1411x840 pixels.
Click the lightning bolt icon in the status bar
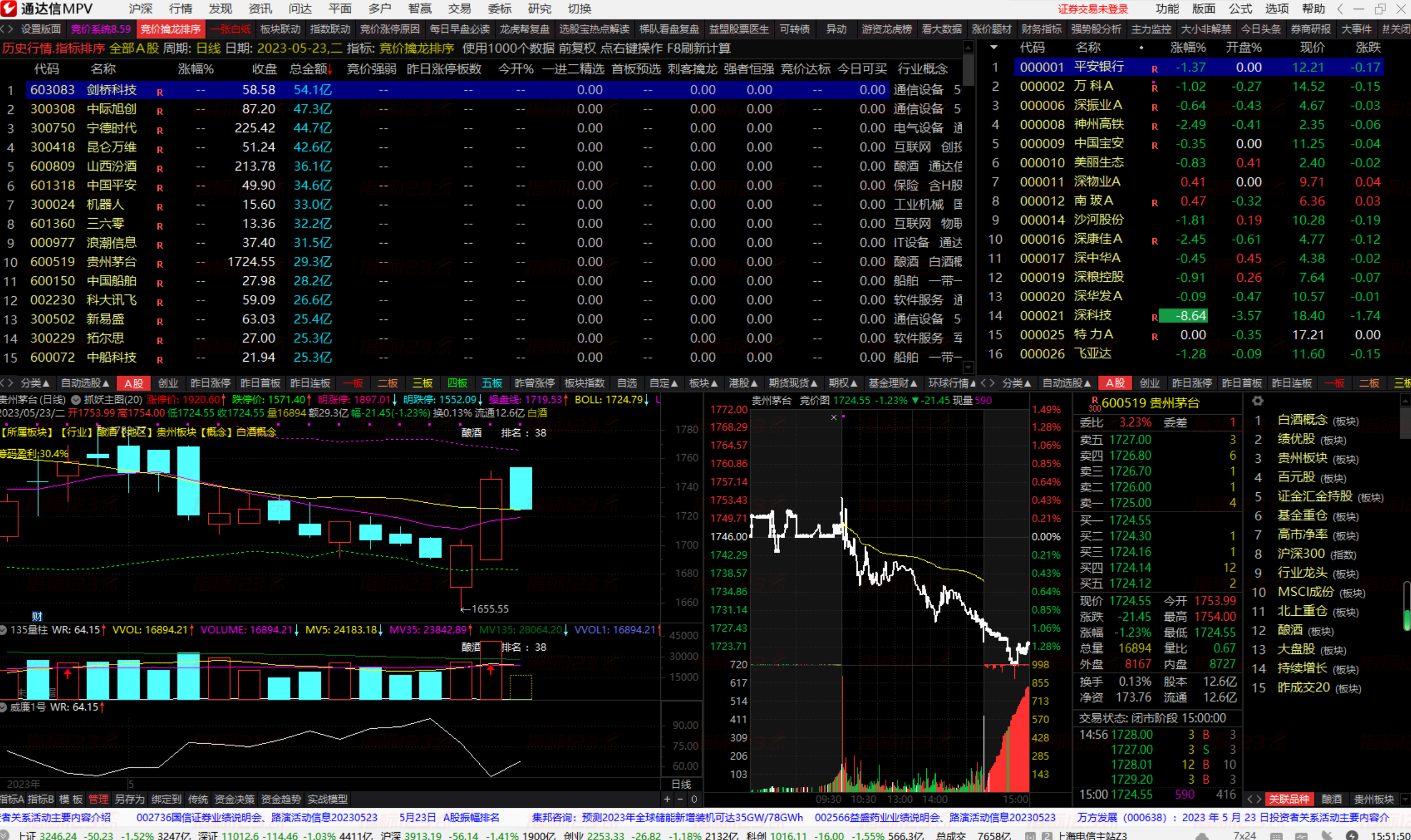click(x=1352, y=837)
